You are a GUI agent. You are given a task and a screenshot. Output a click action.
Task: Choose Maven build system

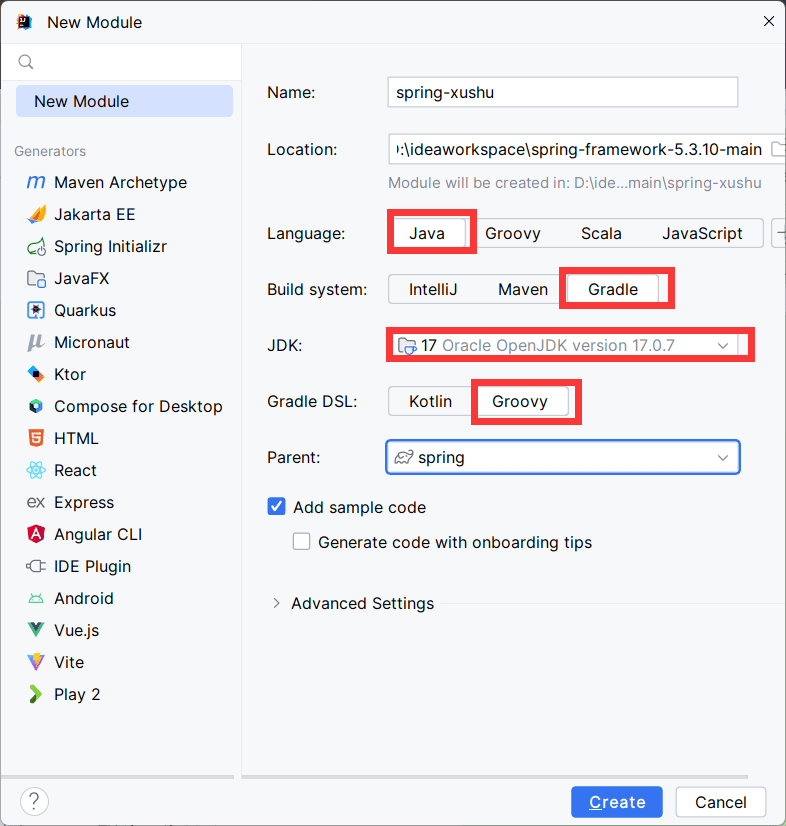[523, 289]
